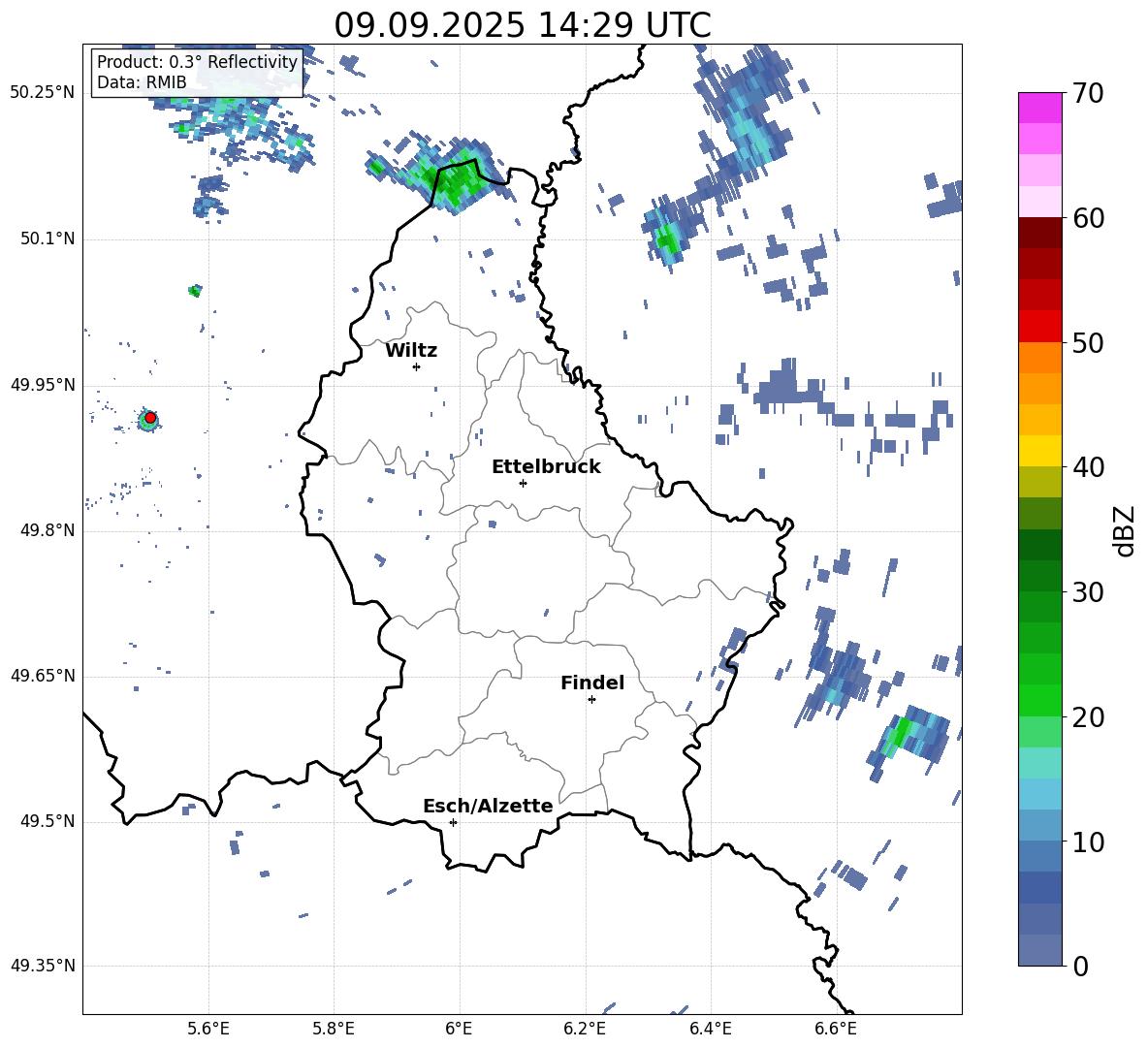
Task: Pick the bright red colorbar swatch above 50
Action: pyautogui.click(x=1039, y=327)
